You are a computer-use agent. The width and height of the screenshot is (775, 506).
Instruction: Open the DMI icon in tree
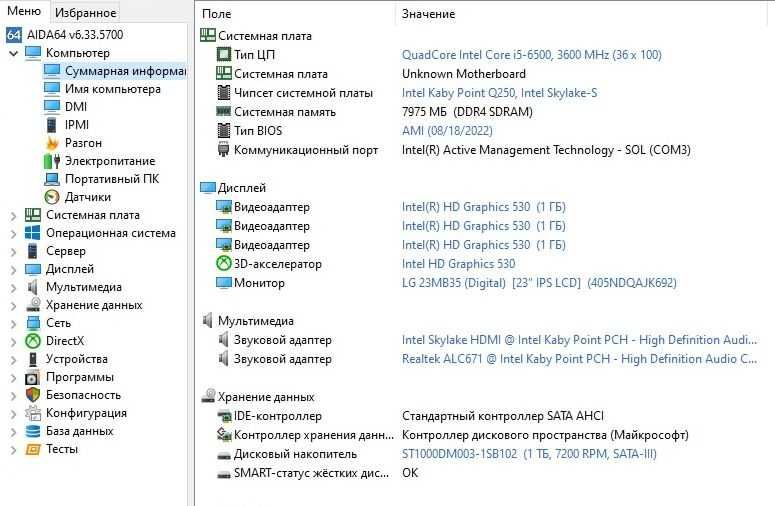[52, 107]
